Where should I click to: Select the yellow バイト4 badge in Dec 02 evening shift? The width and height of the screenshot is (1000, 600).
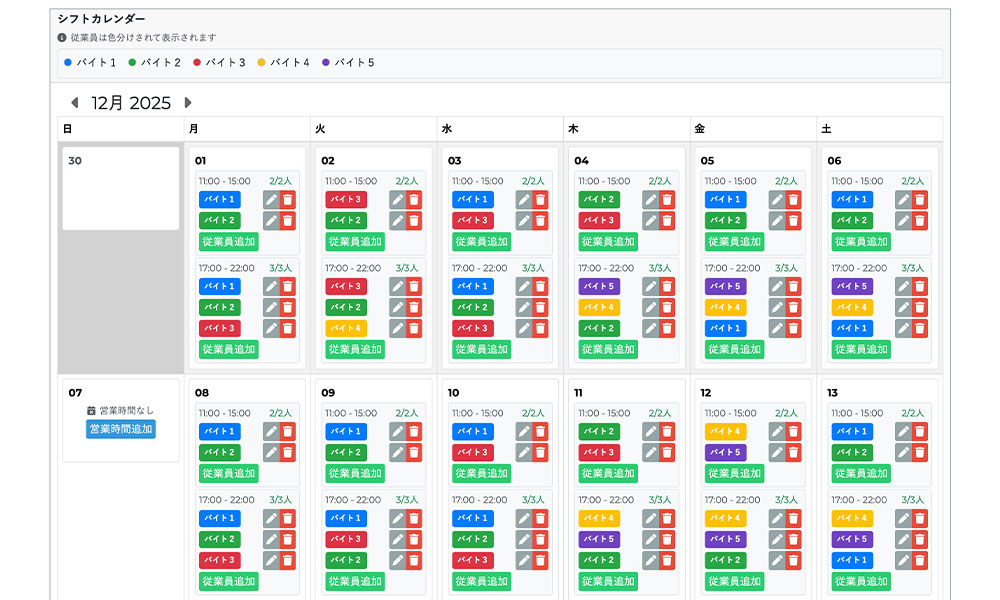346,328
